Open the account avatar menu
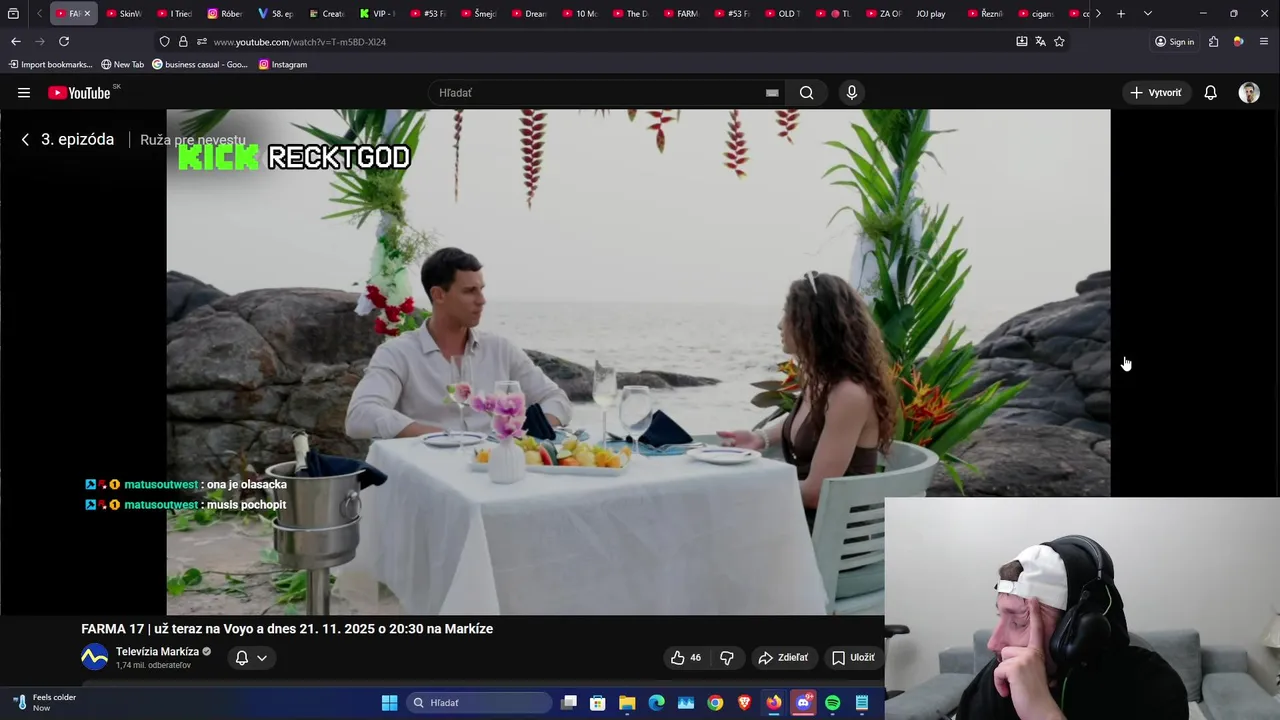The height and width of the screenshot is (720, 1280). 1249,93
